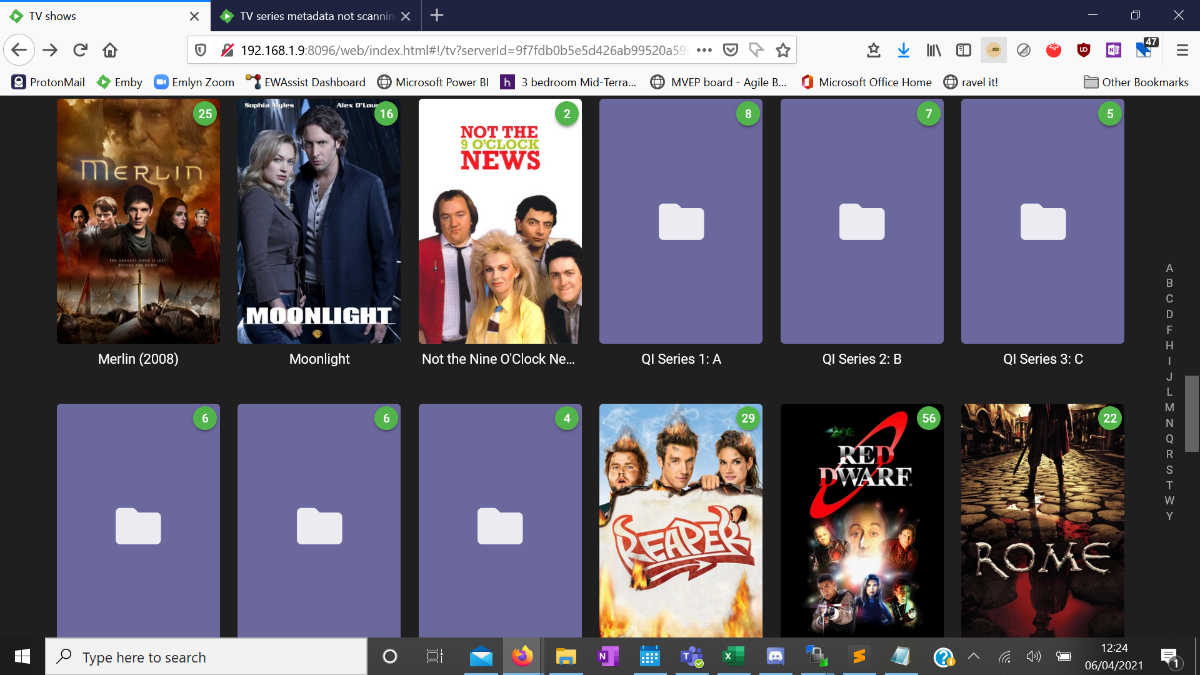Viewport: 1200px width, 675px height.
Task: Expand the Other Bookmarks folder
Action: click(1136, 82)
